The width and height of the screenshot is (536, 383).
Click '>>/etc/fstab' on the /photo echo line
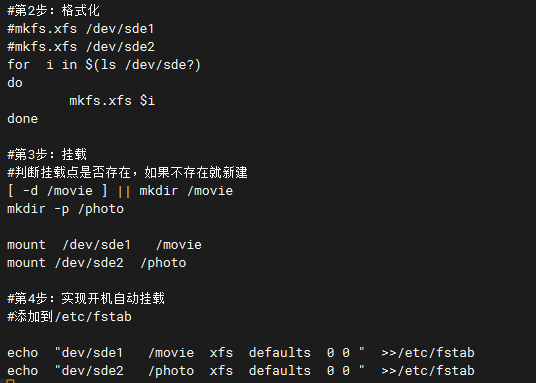[428, 371]
